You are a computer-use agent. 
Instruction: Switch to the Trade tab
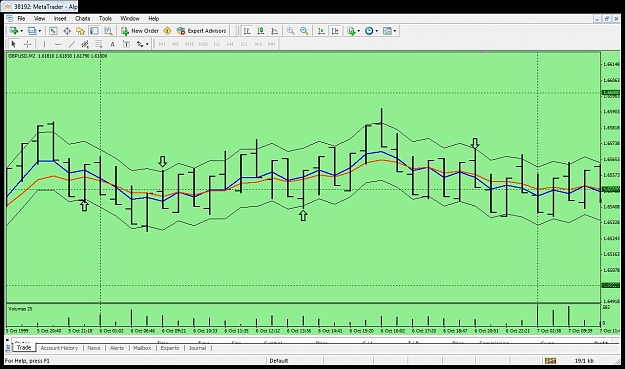[x=24, y=347]
